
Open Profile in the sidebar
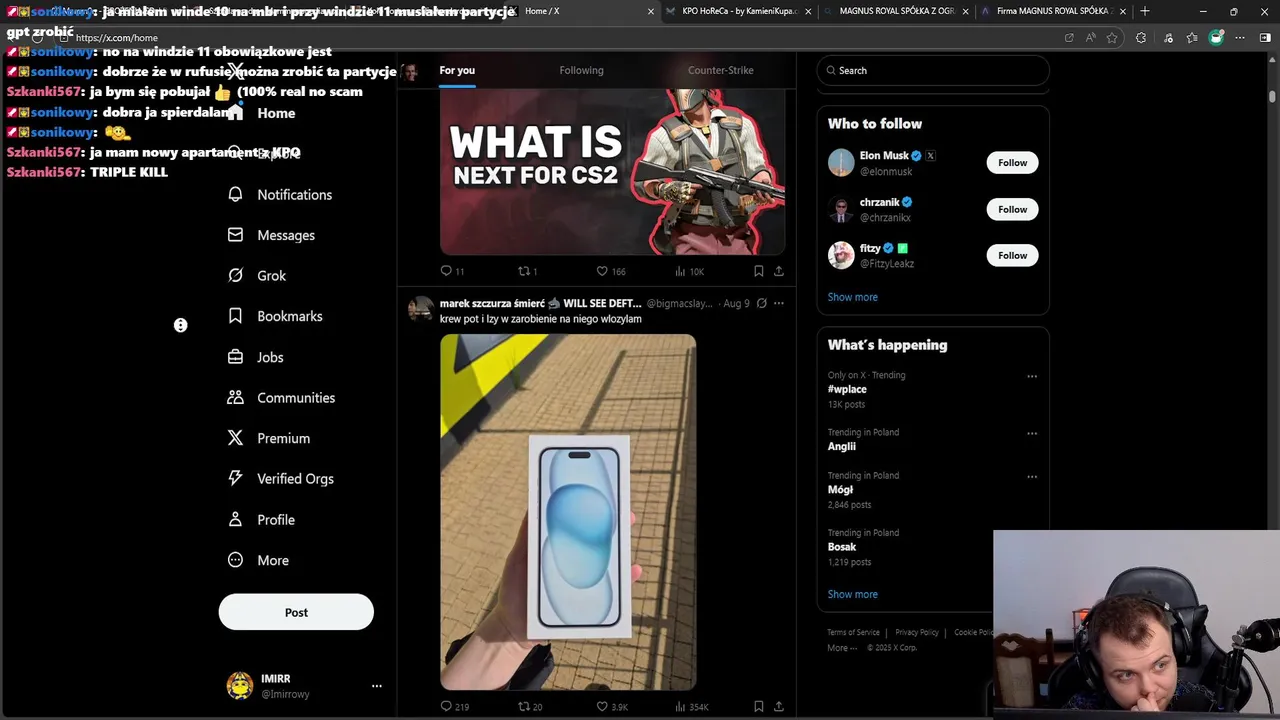coord(261,520)
